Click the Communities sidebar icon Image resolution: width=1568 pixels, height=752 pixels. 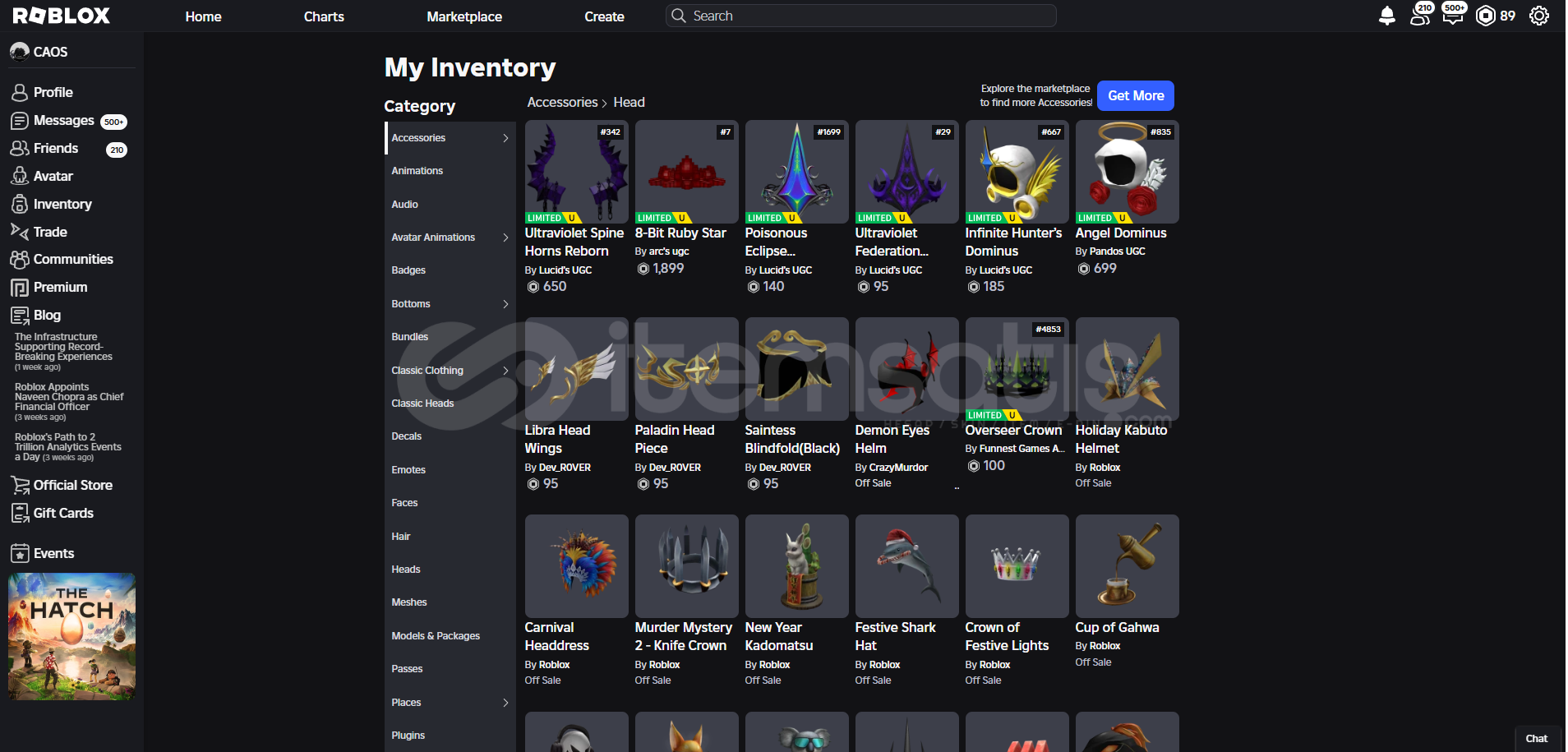point(20,260)
